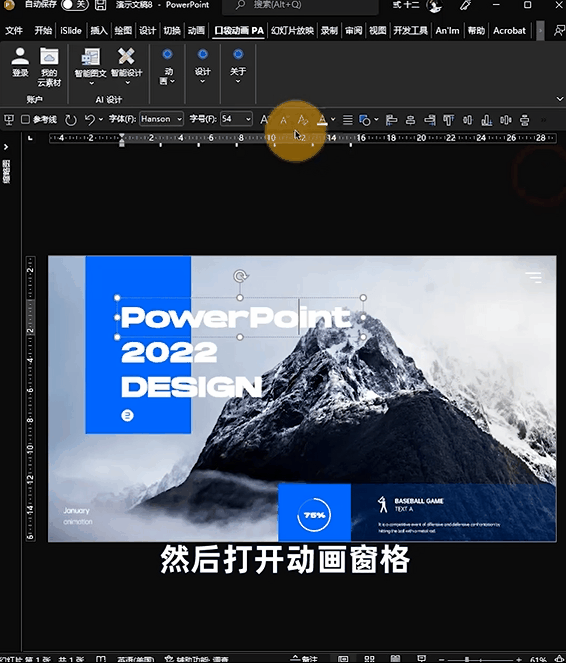Click the paragraph alignment lines icon
This screenshot has width=566, height=663.
tap(347, 120)
